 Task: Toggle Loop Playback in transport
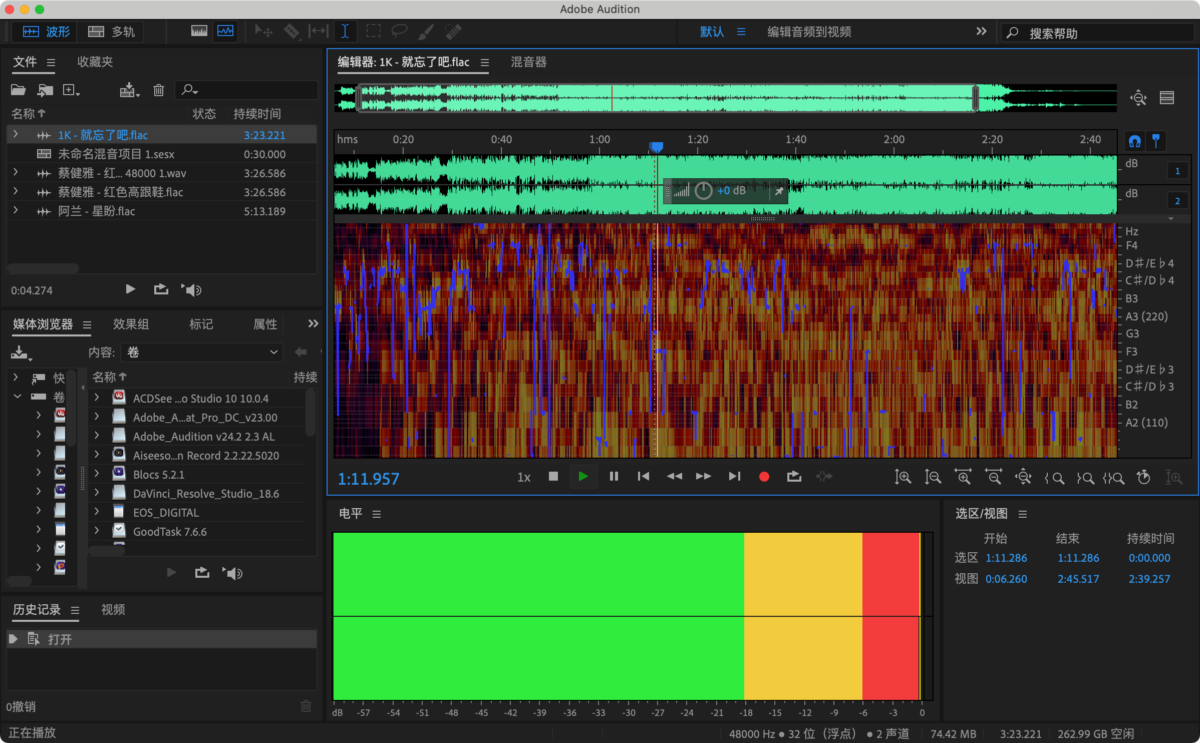pyautogui.click(x=794, y=477)
